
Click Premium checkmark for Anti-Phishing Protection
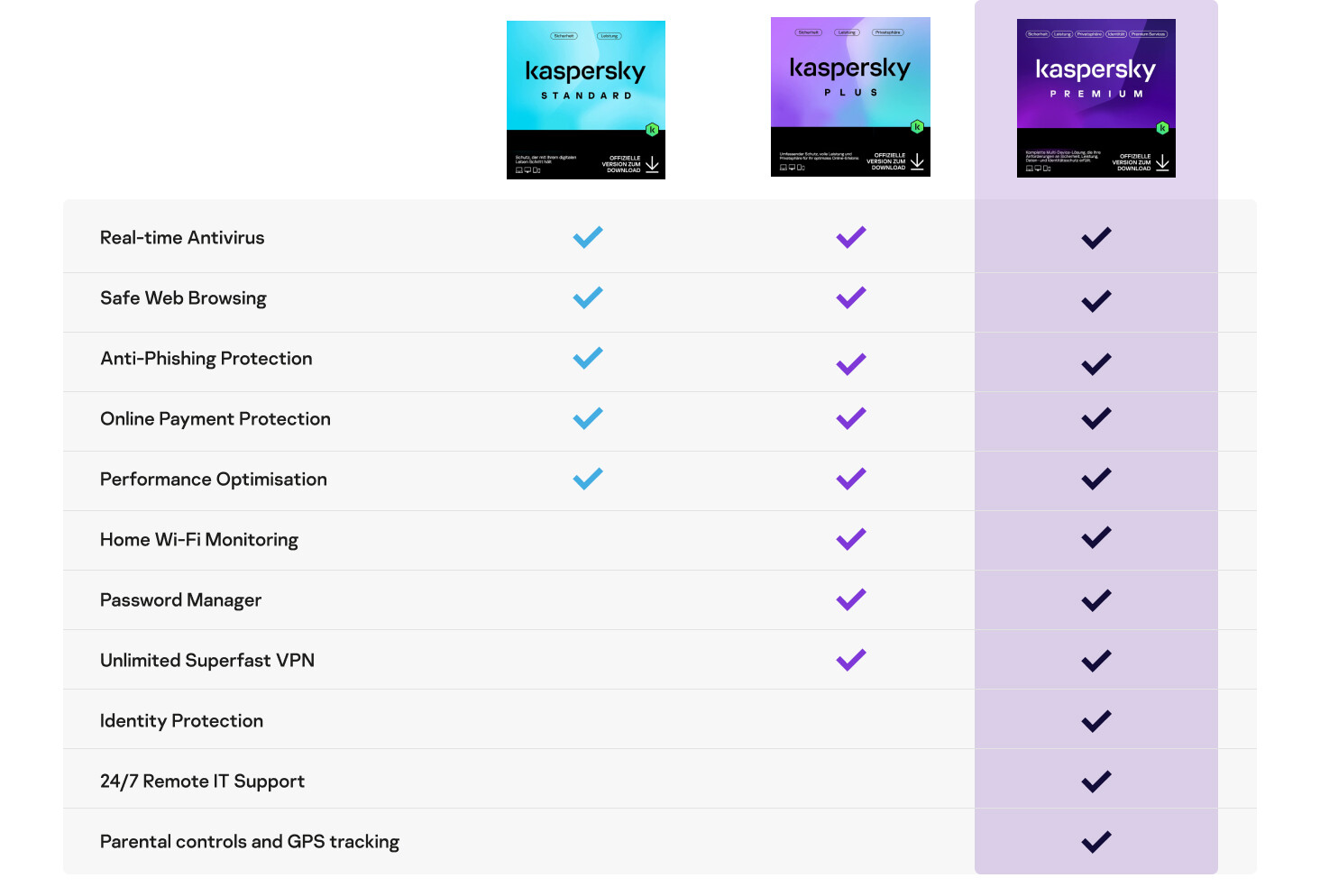click(1095, 363)
